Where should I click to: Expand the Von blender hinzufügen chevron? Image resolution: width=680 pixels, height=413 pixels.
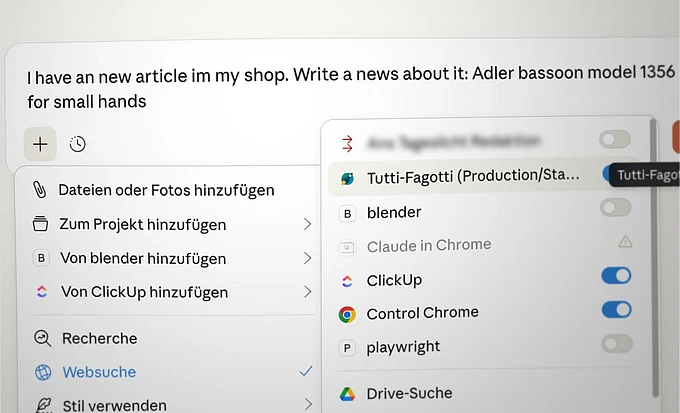click(307, 258)
